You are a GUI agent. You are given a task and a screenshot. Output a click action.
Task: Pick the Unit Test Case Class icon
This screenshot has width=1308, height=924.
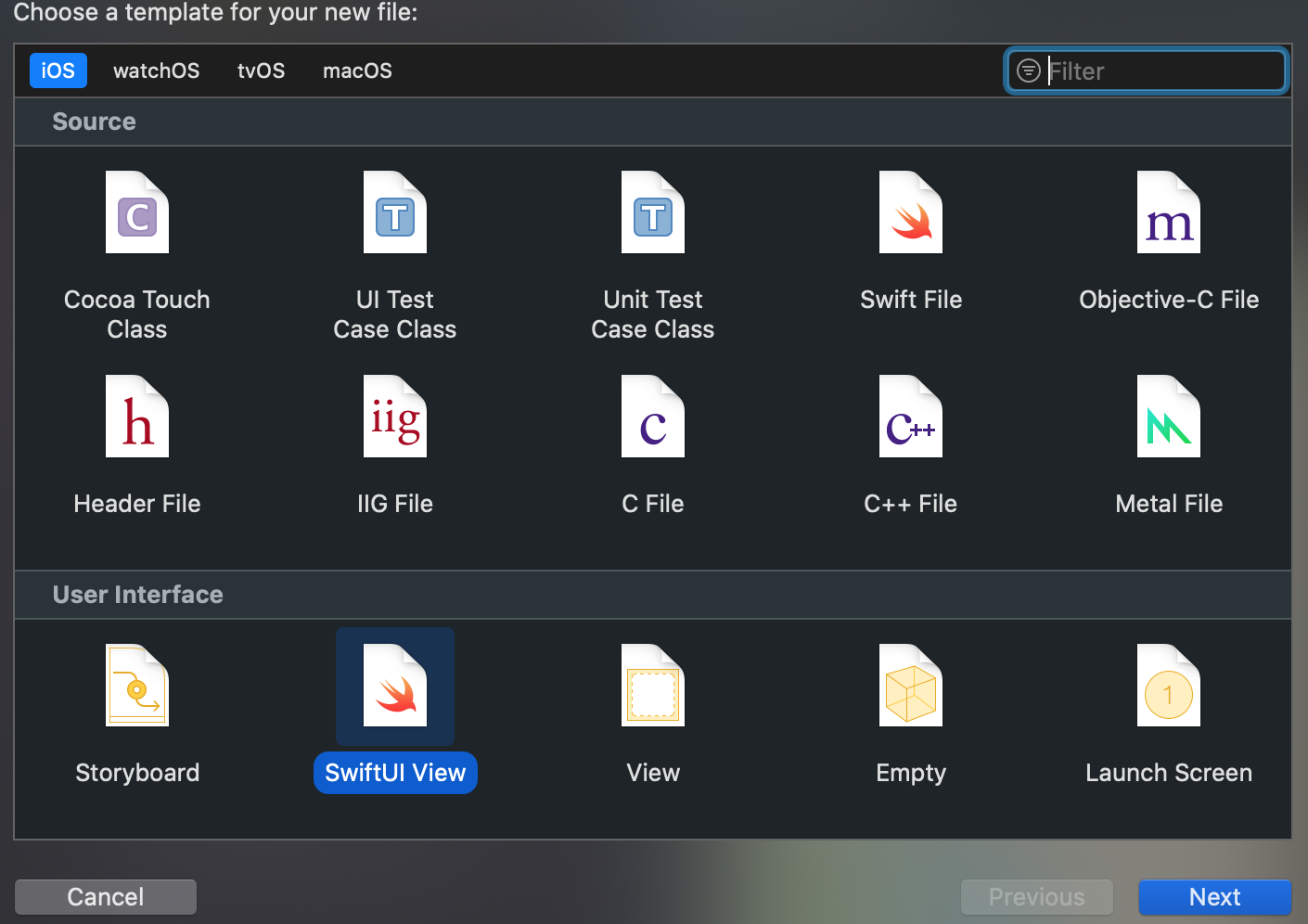point(653,212)
